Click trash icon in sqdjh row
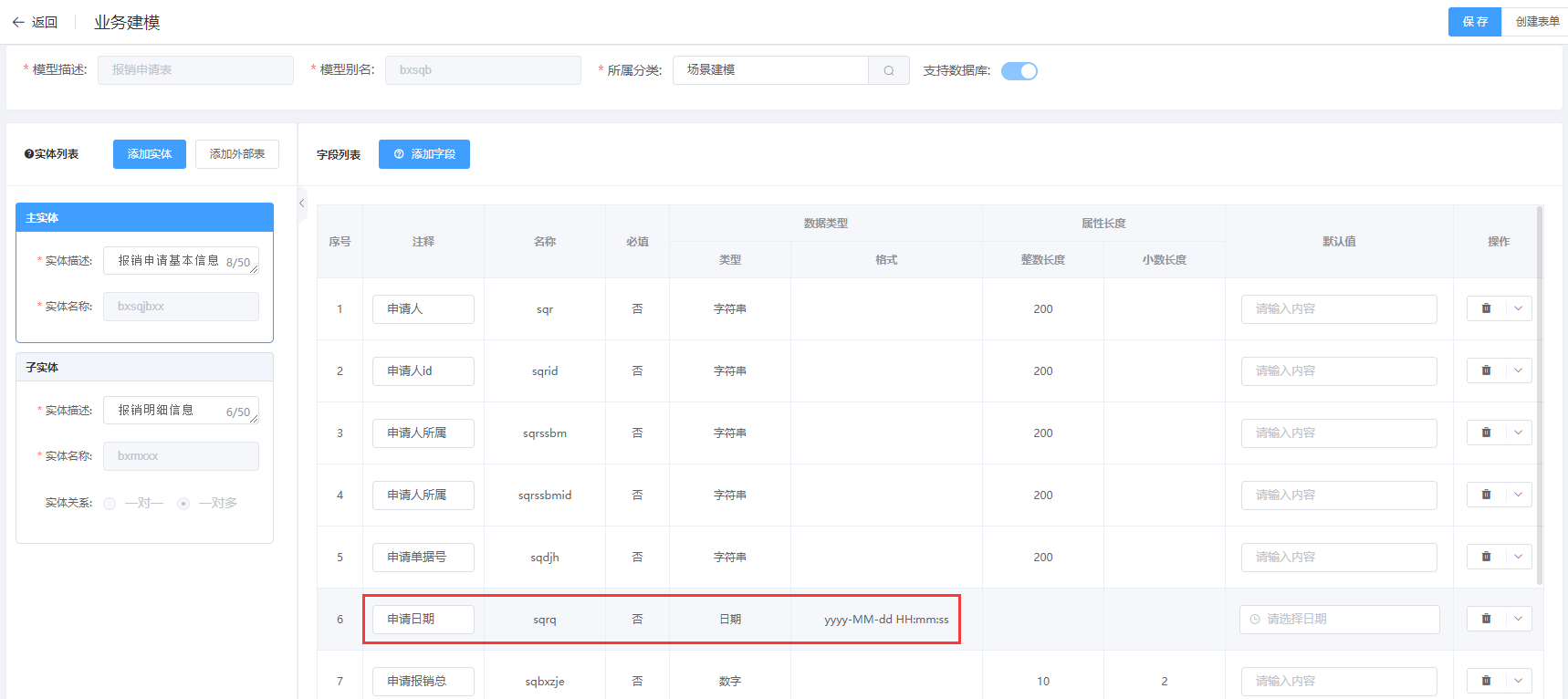The image size is (1568, 699). pyautogui.click(x=1486, y=557)
